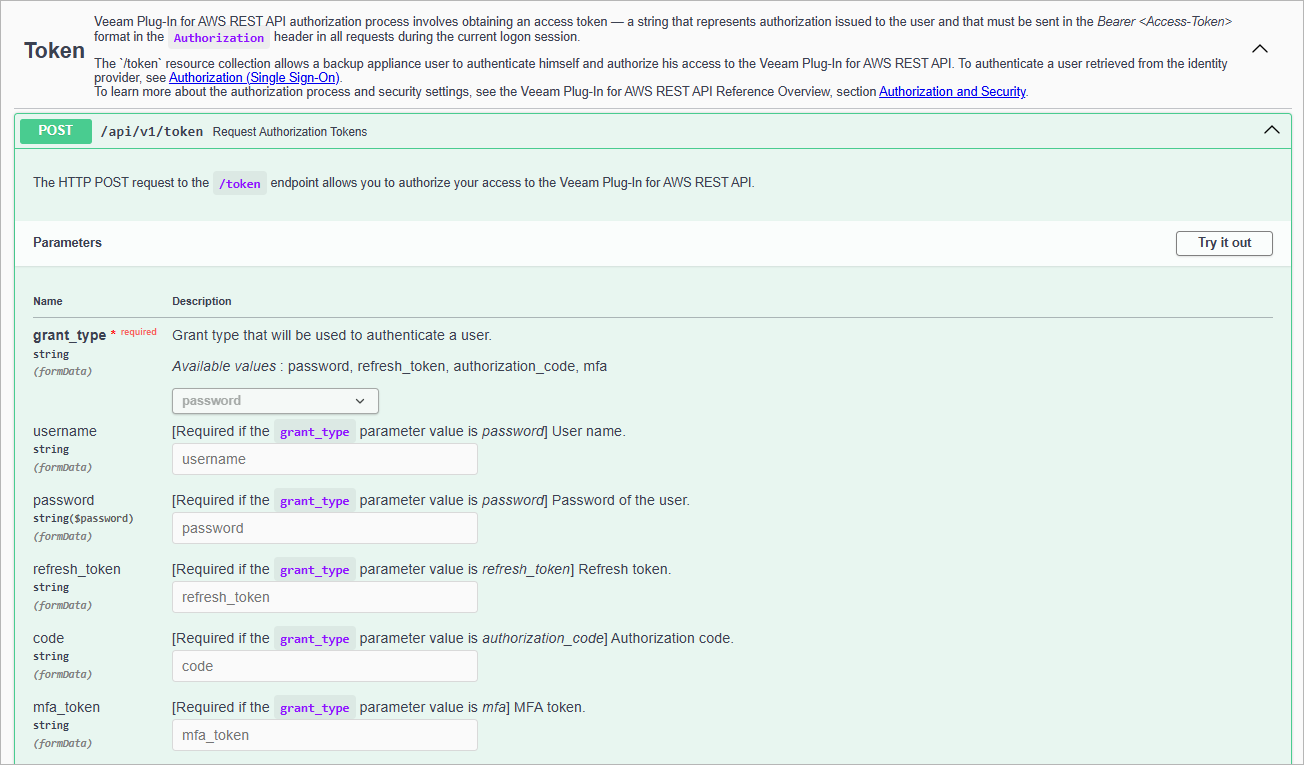The image size is (1304, 765).
Task: Focus the refresh_token input field
Action: pos(325,597)
